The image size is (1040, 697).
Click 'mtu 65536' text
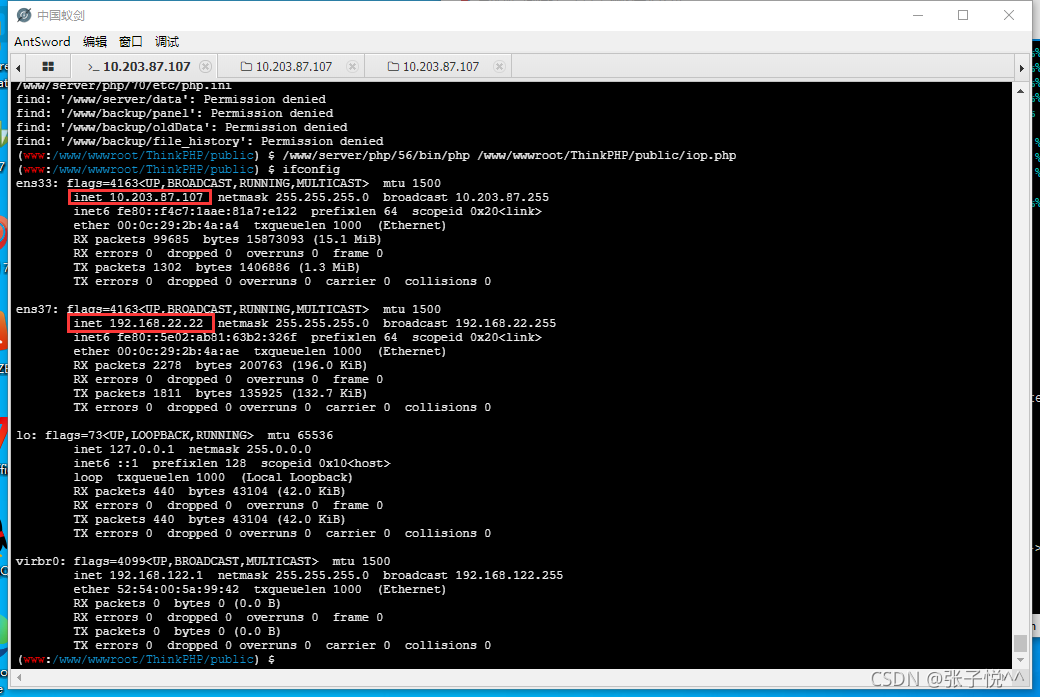300,435
